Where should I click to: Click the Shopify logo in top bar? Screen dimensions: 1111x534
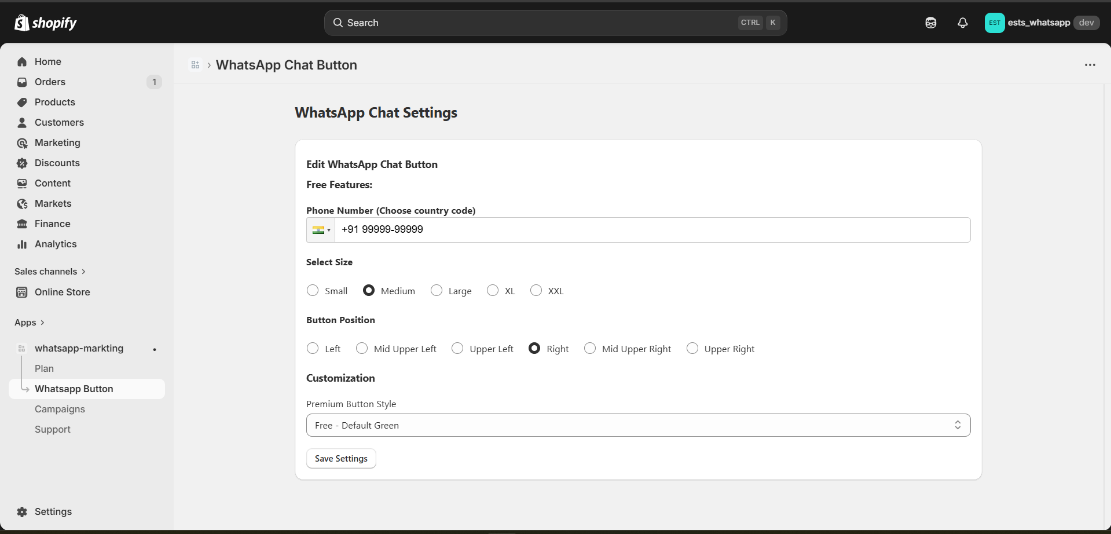click(x=46, y=22)
